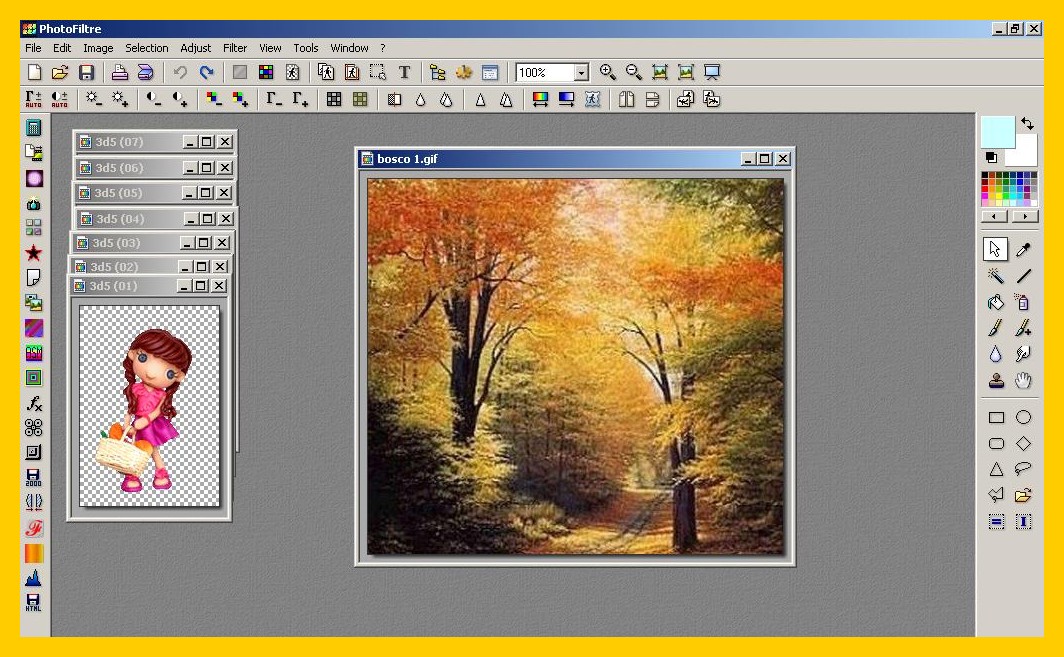Open the Adjust menu
This screenshot has height=657, width=1064.
196,48
